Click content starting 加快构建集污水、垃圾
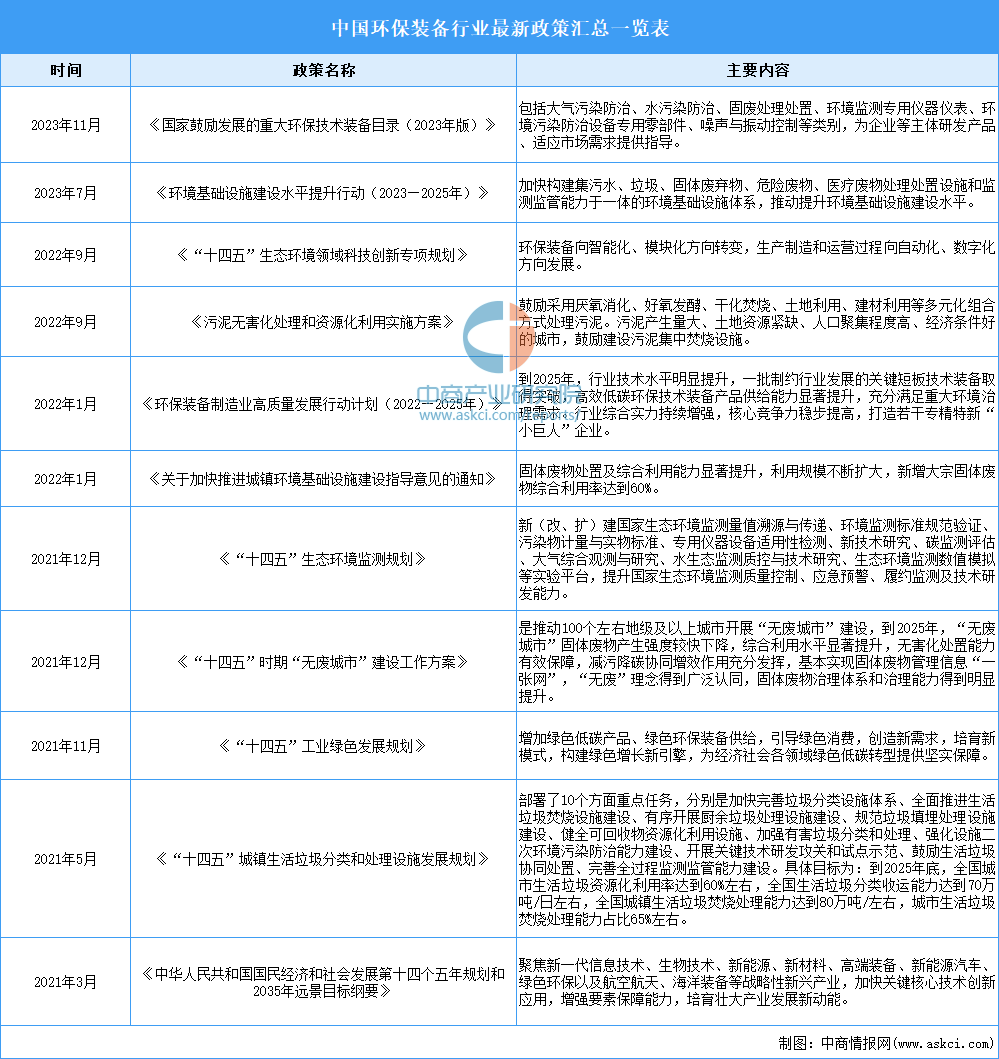This screenshot has width=999, height=1059. coord(757,193)
